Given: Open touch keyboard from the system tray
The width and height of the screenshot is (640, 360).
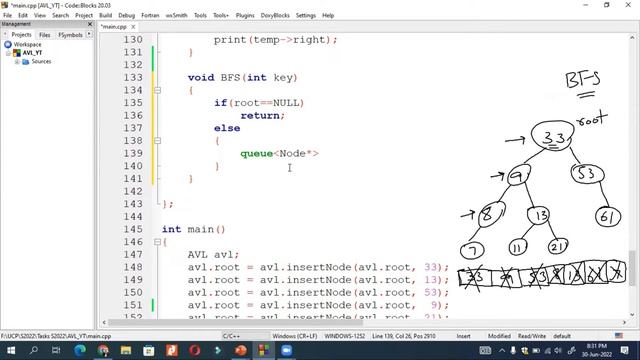Looking at the screenshot, I should point(485,350).
